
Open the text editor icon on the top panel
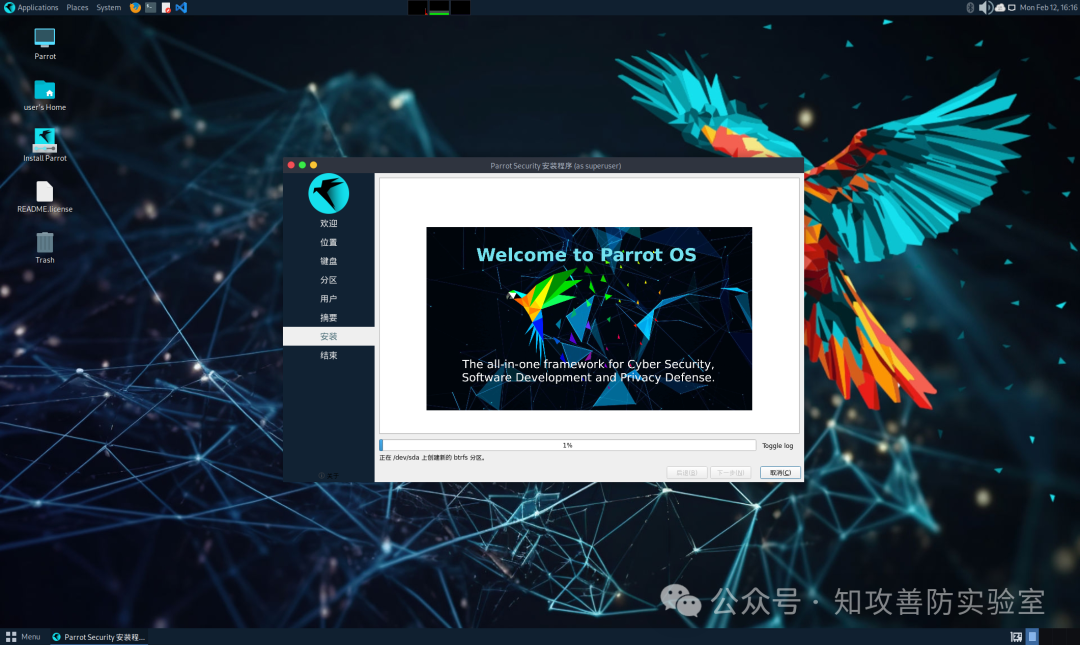click(166, 7)
